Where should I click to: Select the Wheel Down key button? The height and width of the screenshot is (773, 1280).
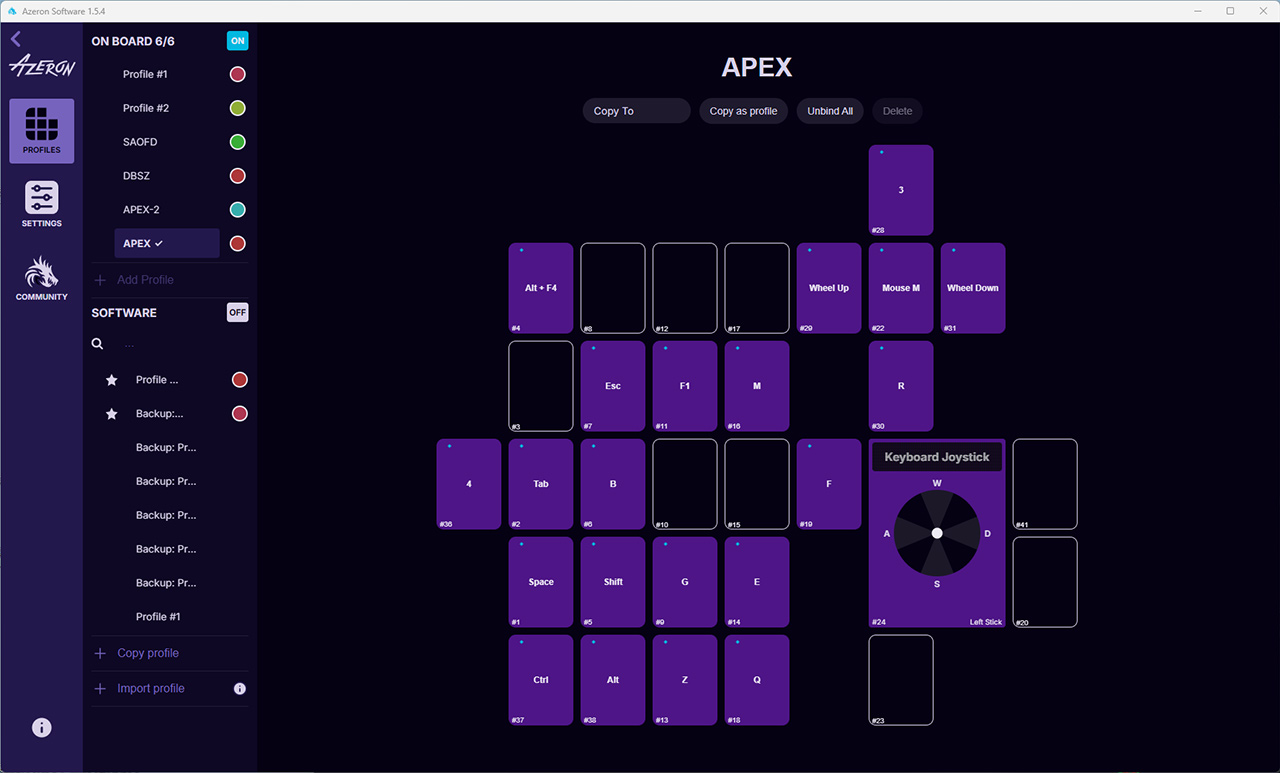(x=973, y=288)
